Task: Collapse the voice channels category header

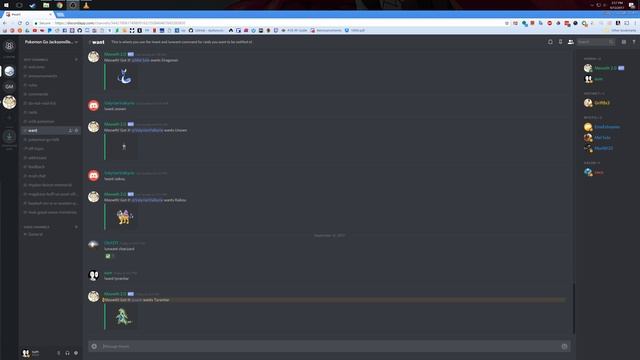Action: pos(36,227)
